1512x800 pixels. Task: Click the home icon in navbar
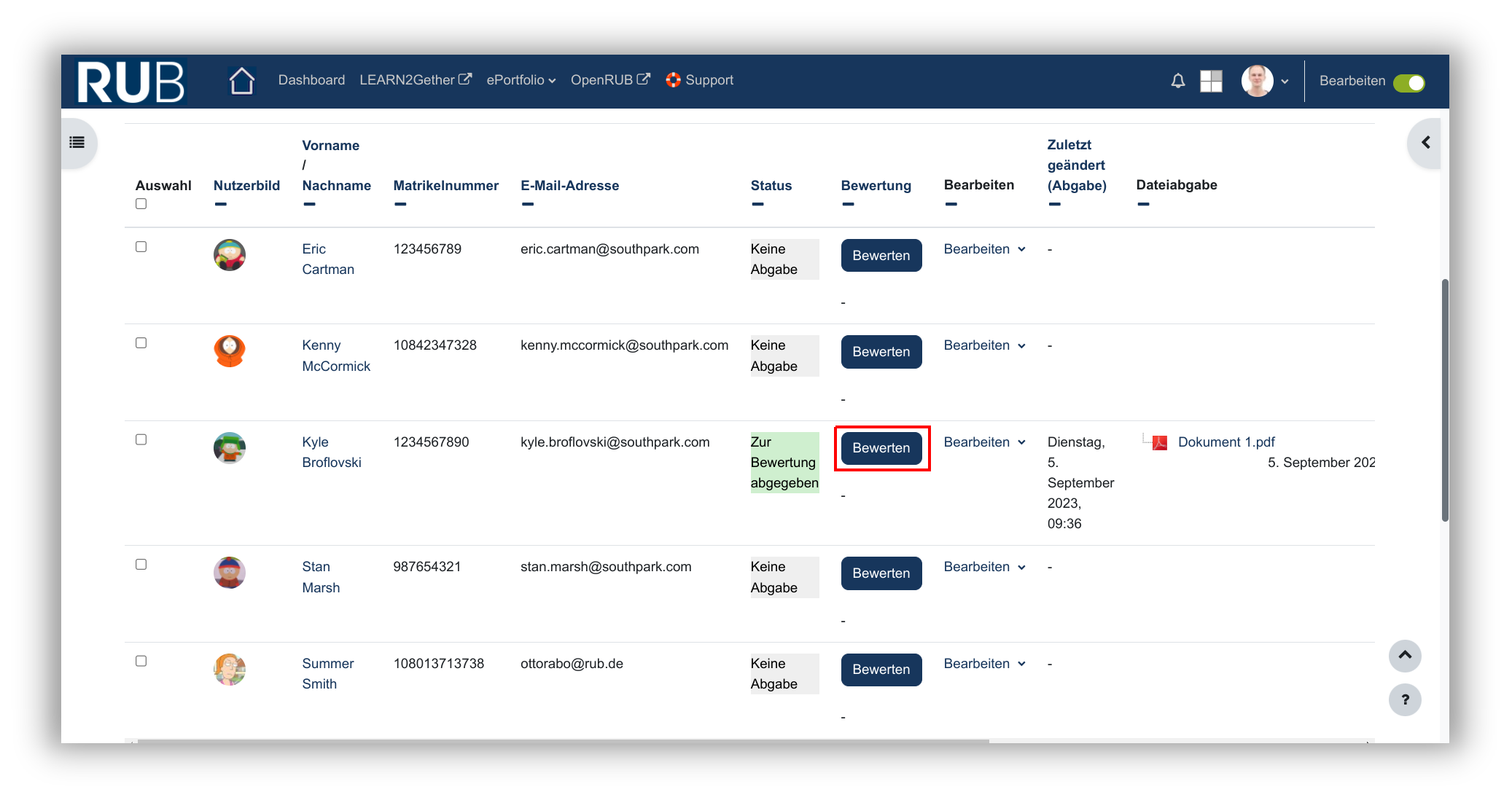pyautogui.click(x=241, y=81)
